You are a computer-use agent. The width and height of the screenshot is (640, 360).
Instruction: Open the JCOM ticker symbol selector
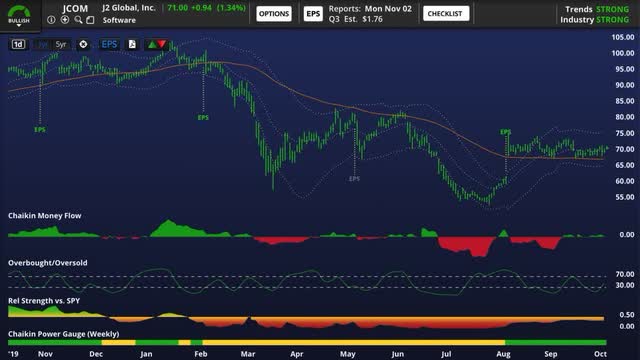tap(75, 8)
